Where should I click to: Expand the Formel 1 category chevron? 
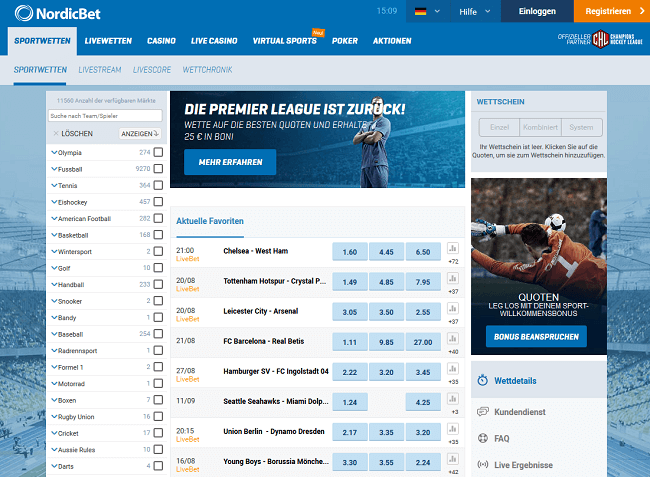(x=54, y=367)
